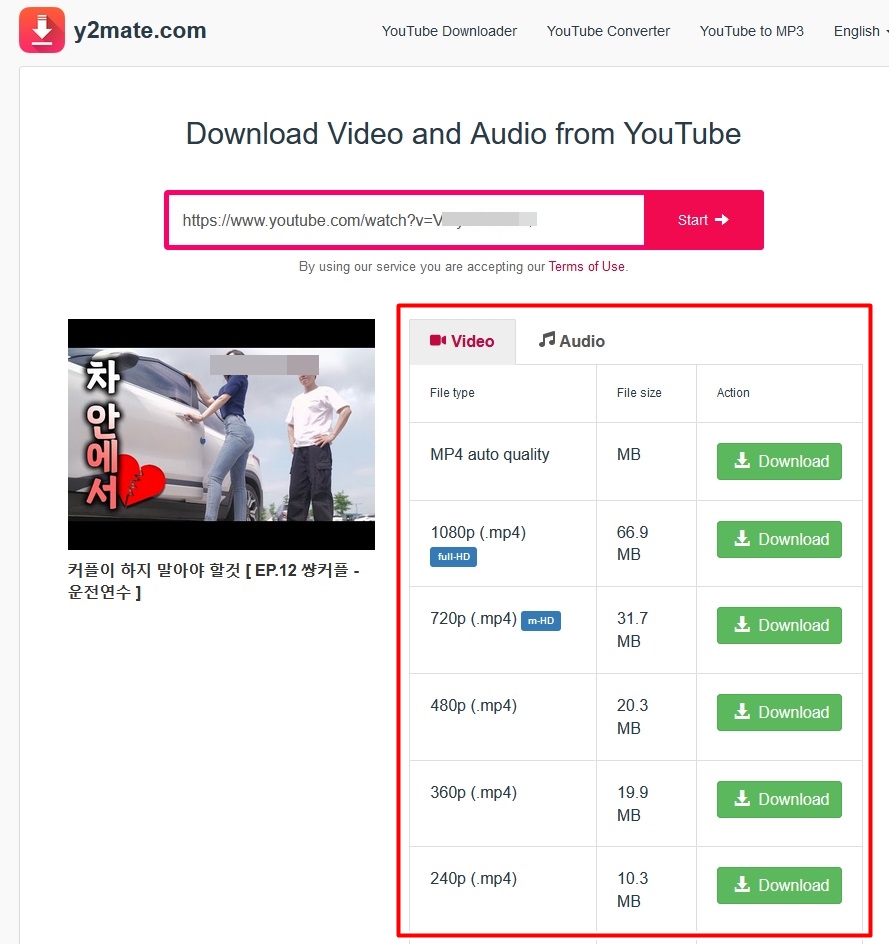This screenshot has height=944, width=889.
Task: Download the 1080p mp4 file
Action: click(779, 539)
